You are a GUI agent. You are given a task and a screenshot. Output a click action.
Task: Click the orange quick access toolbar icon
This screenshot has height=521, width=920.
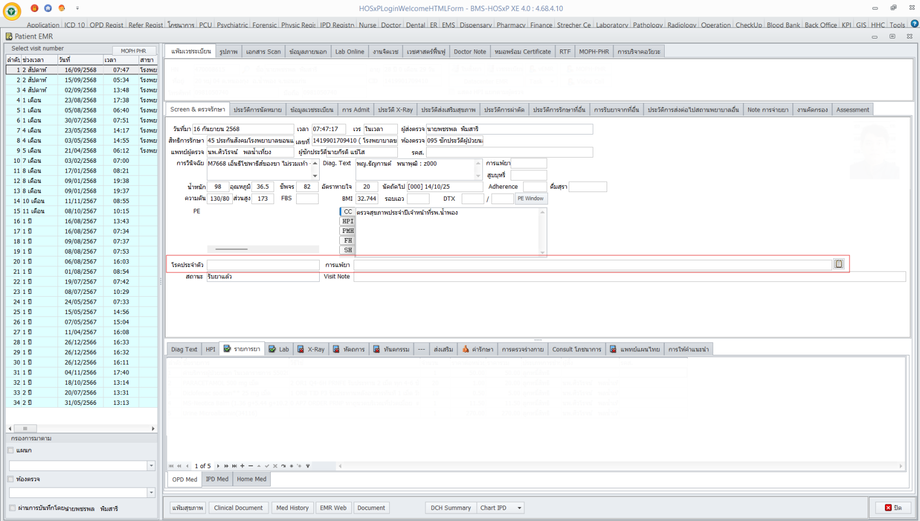point(62,8)
